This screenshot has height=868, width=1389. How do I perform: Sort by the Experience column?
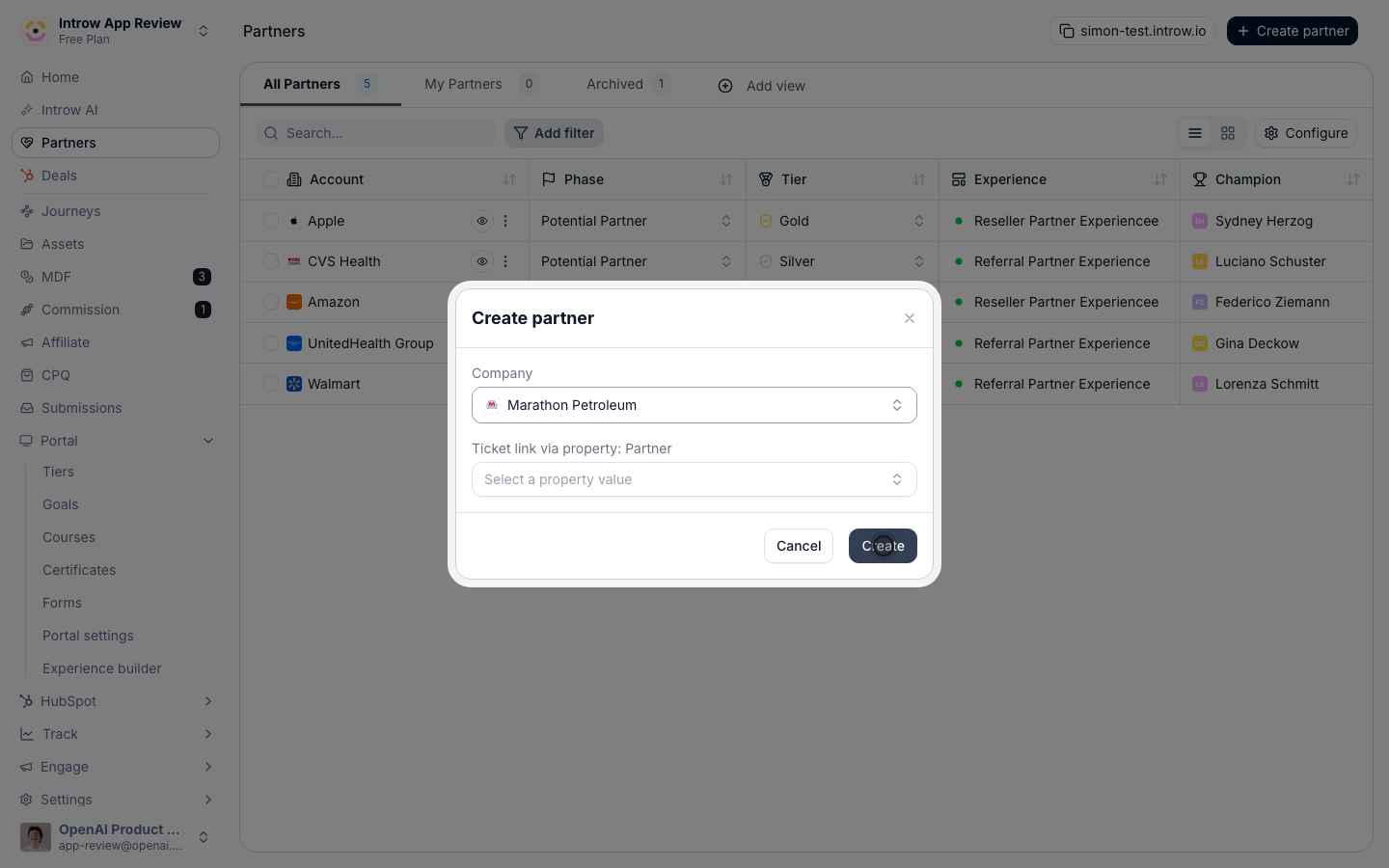click(1160, 179)
